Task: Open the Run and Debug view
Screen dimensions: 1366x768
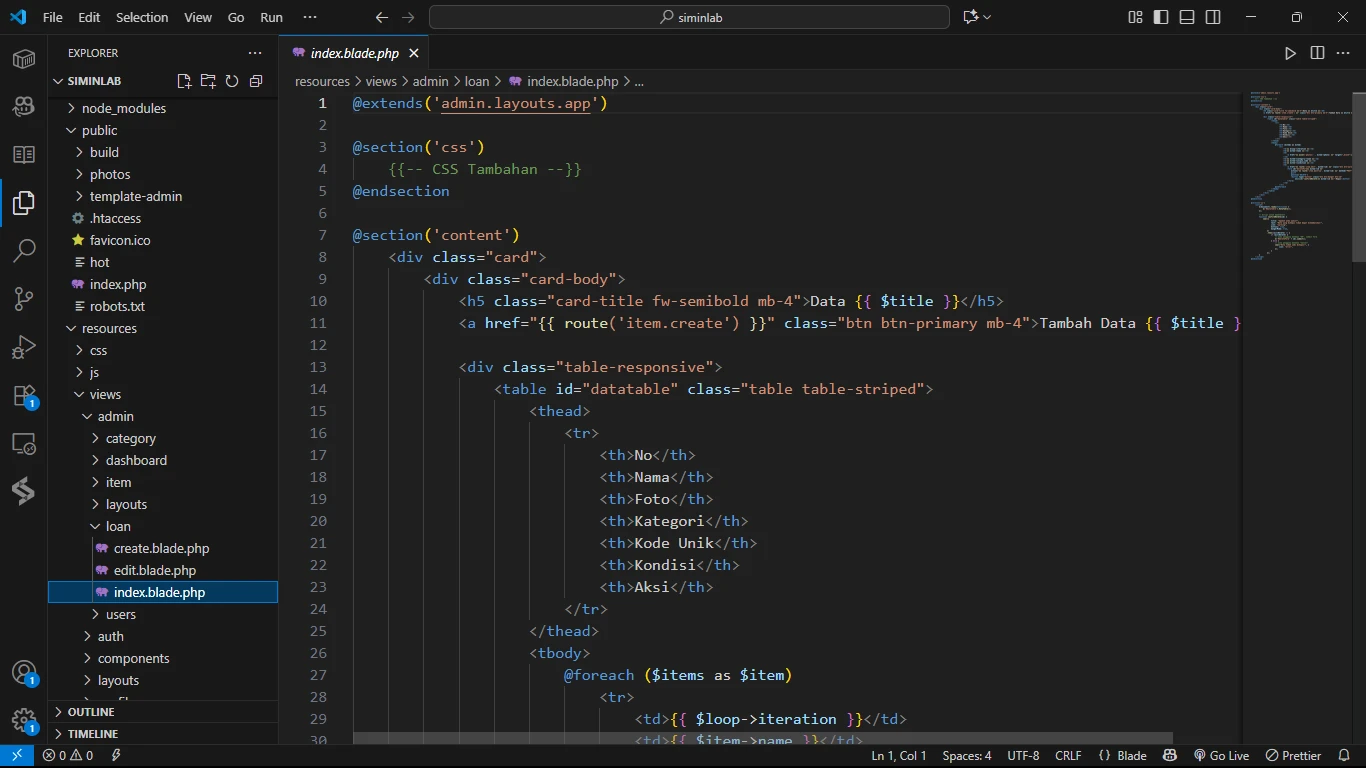Action: 24,347
